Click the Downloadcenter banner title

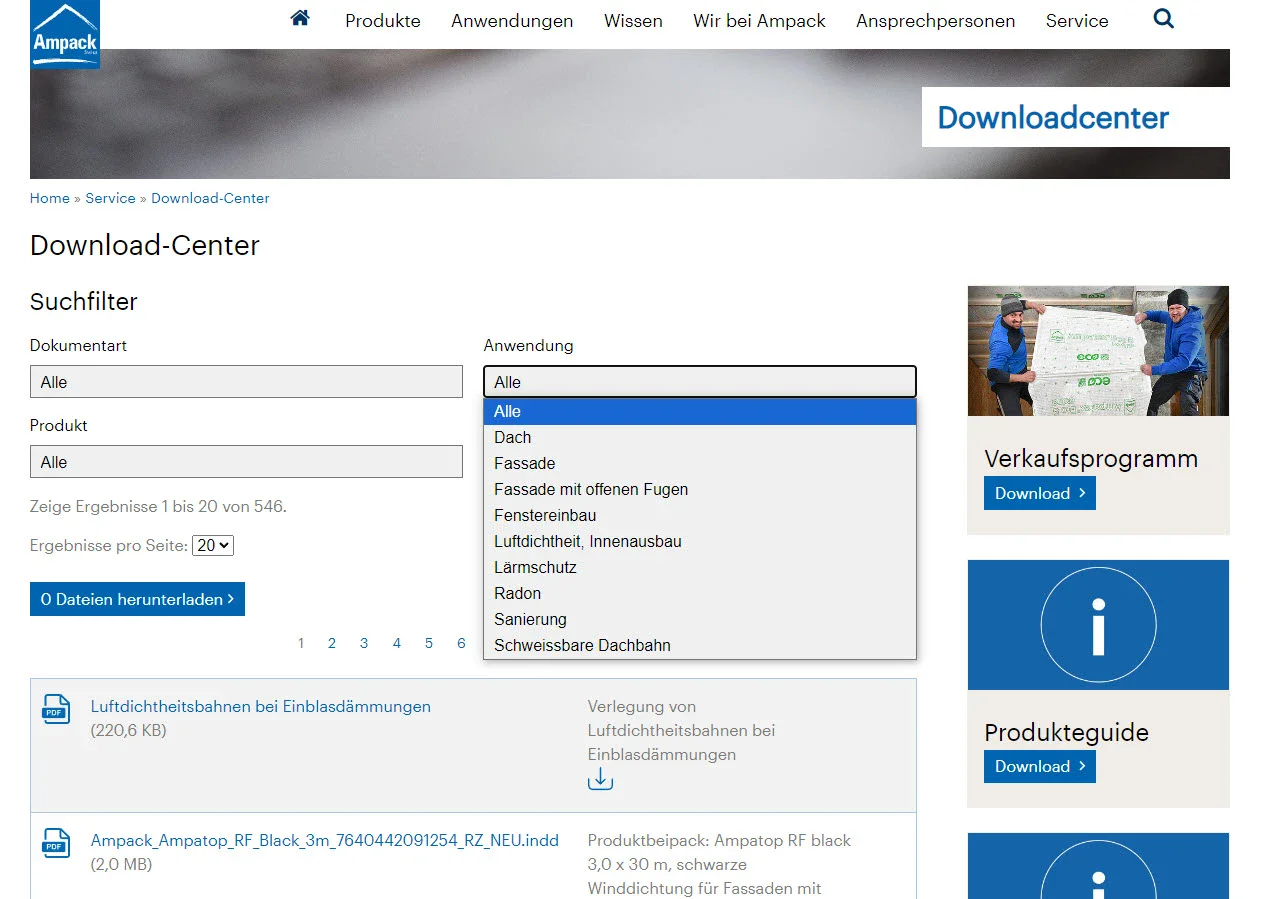click(x=1053, y=117)
